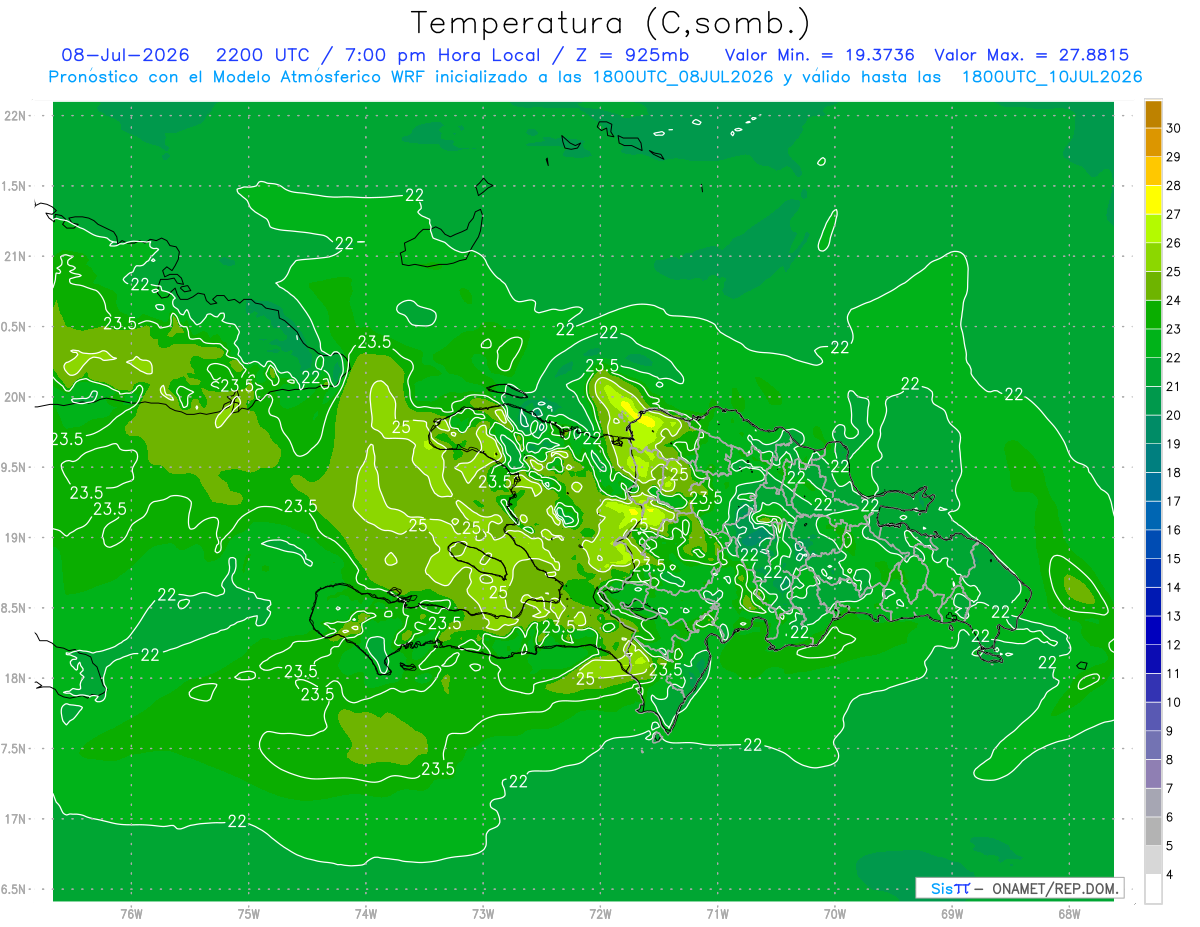Select the "08-Jul-2026" forecast date text
Viewport: 1200px width, 927px height.
[x=125, y=55]
